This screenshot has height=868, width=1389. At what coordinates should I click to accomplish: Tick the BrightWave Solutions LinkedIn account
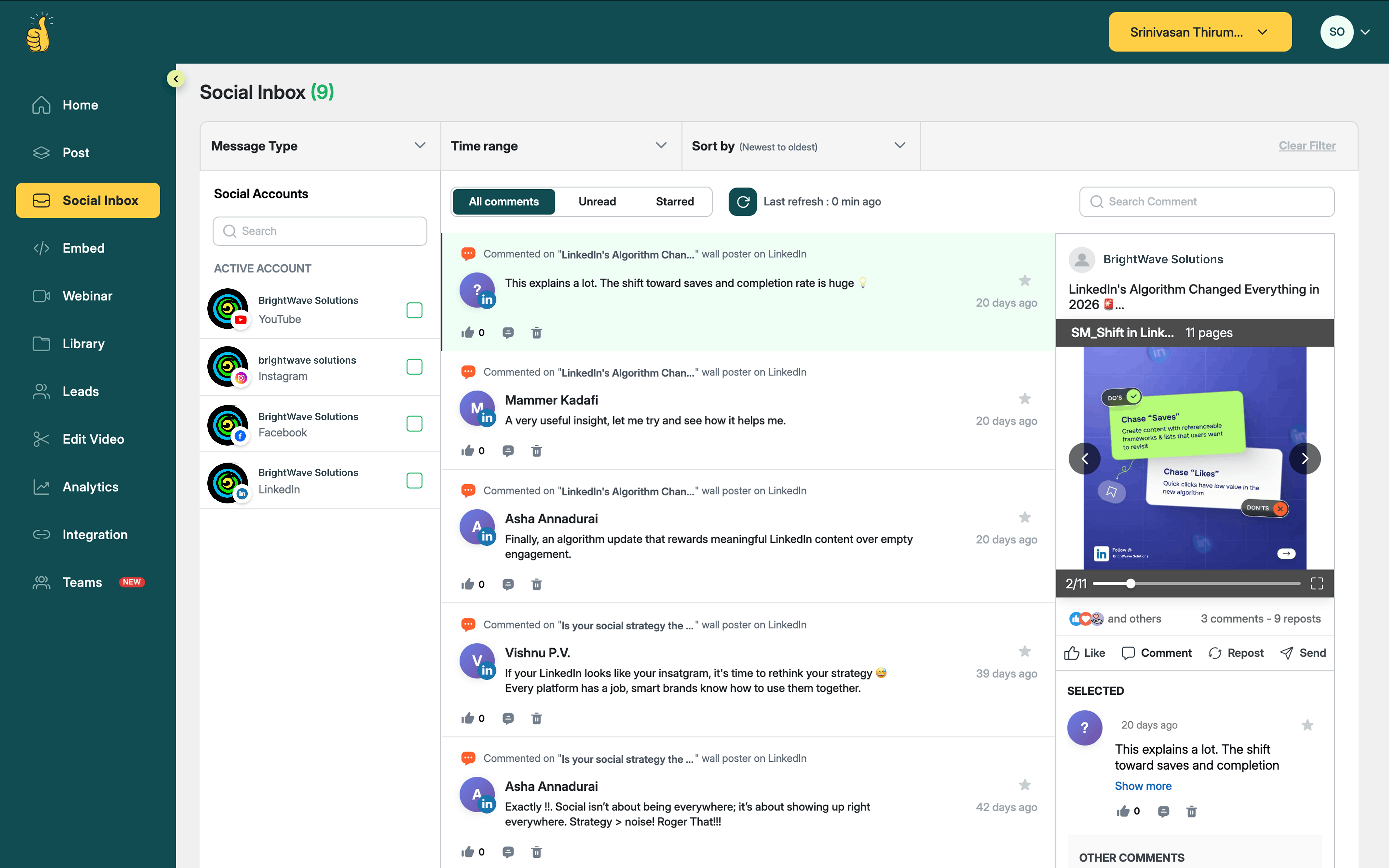[414, 481]
